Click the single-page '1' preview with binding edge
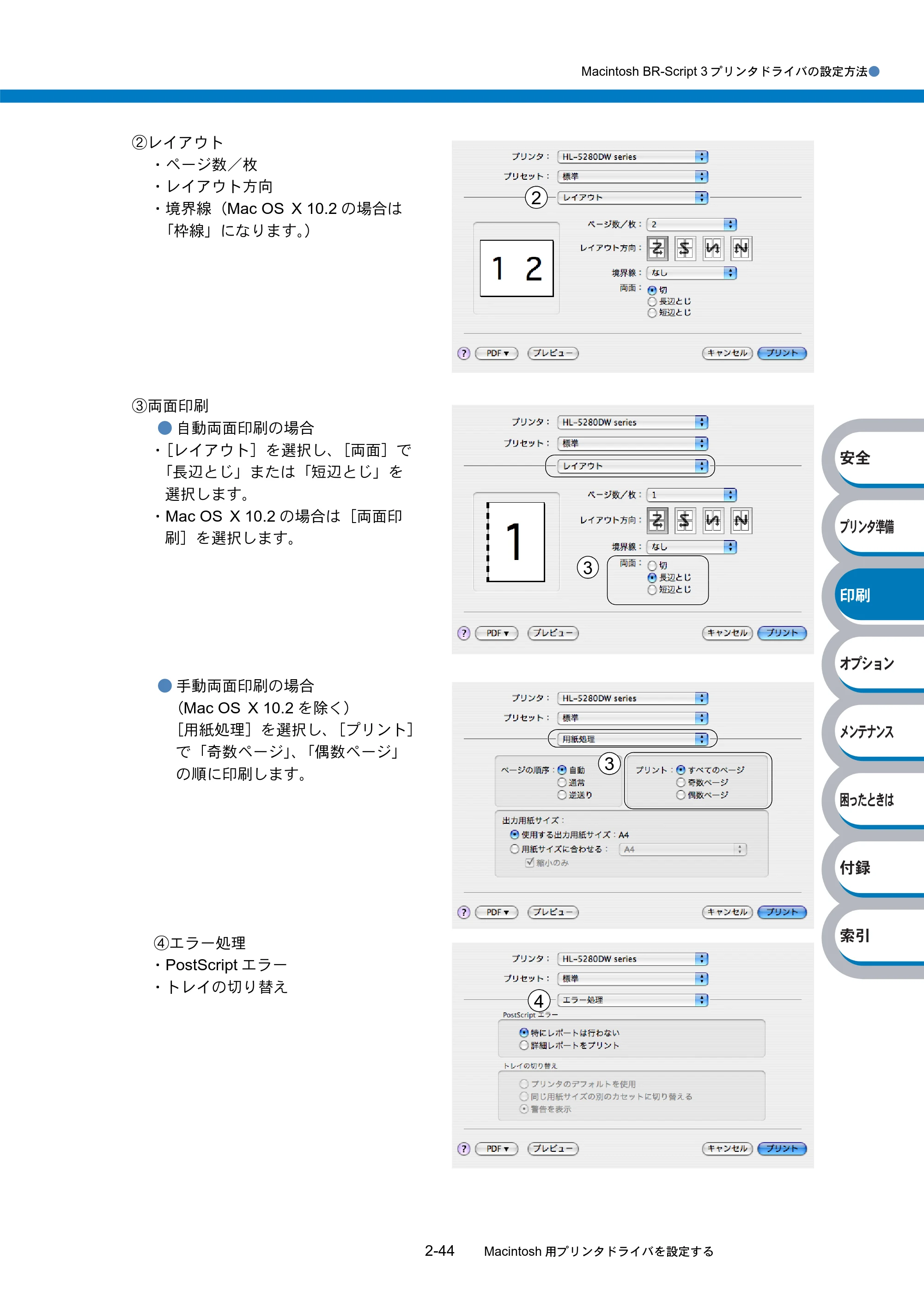Image resolution: width=924 pixels, height=1308 pixels. coord(516,542)
